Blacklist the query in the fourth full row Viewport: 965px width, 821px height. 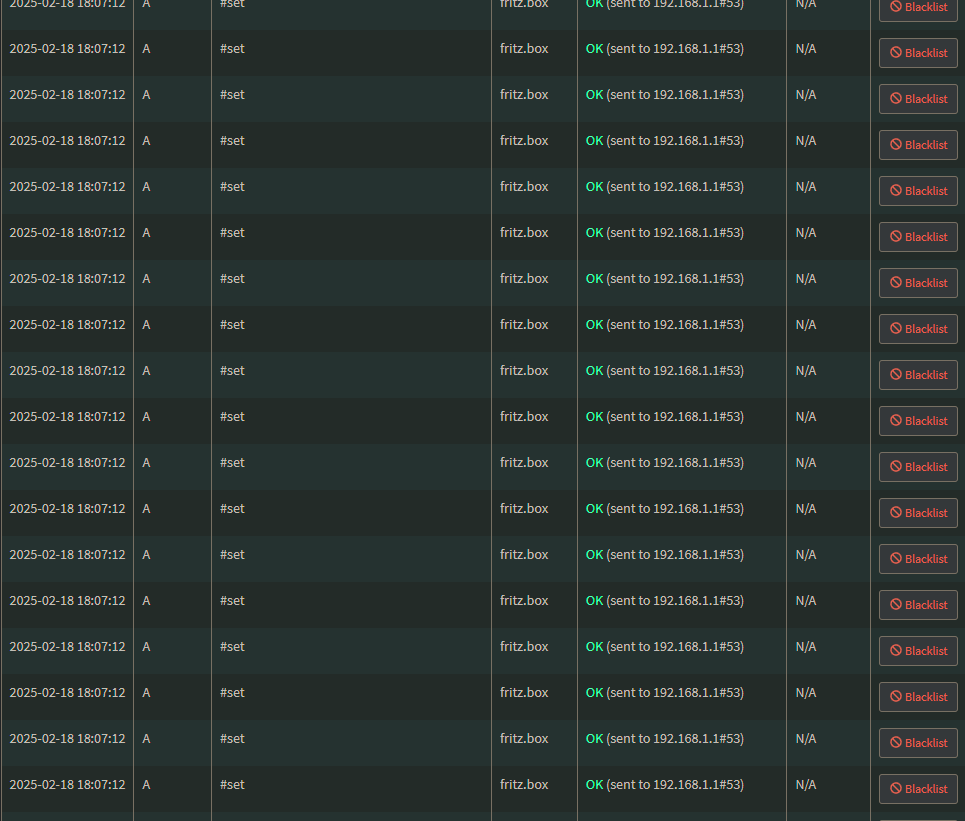coord(918,191)
